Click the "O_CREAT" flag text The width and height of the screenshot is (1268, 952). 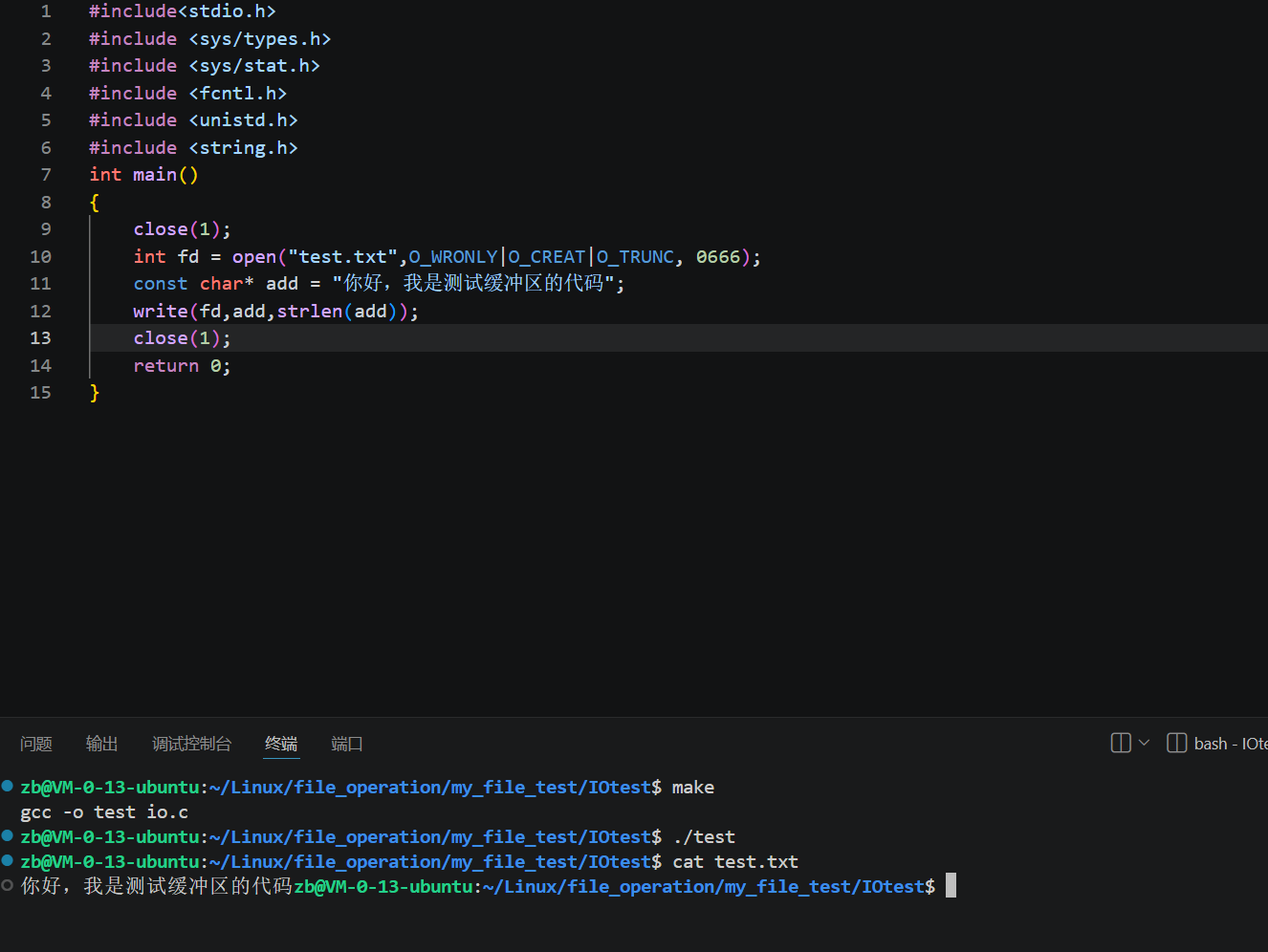[x=546, y=257]
